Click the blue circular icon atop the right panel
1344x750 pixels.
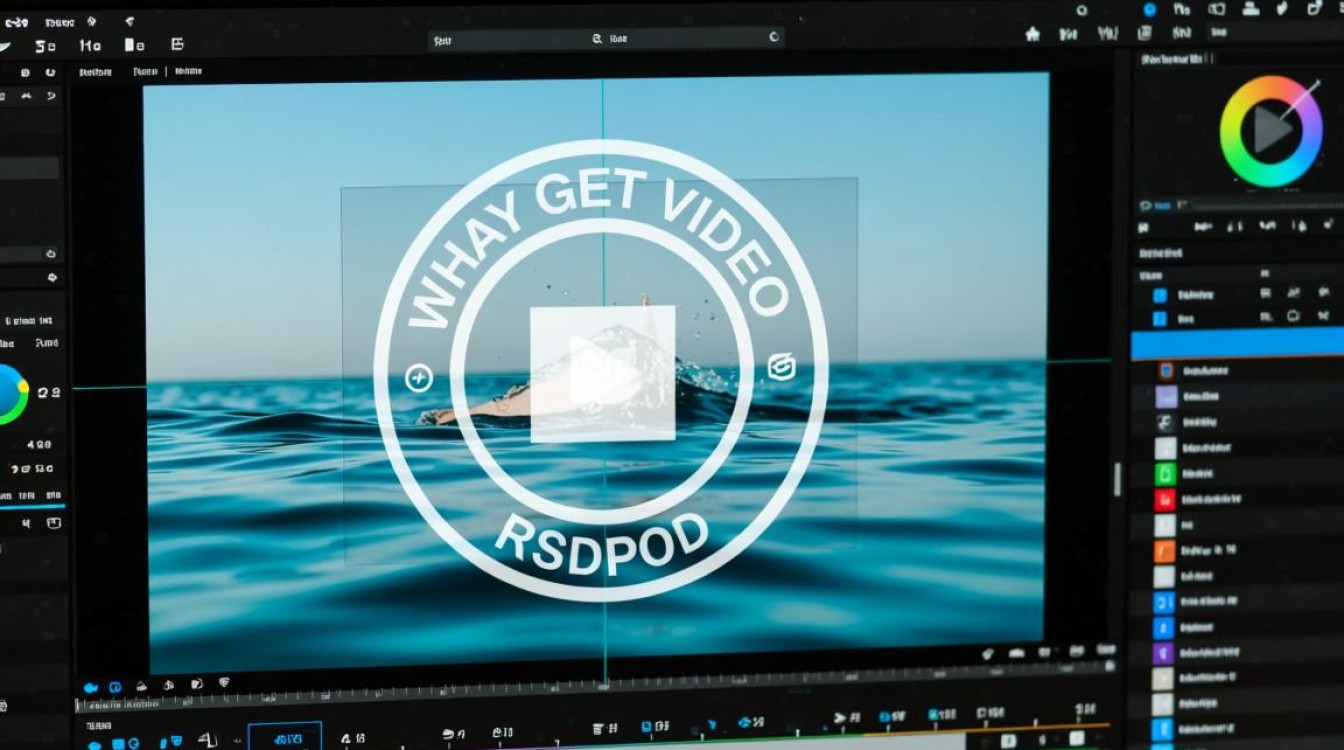pos(1149,9)
